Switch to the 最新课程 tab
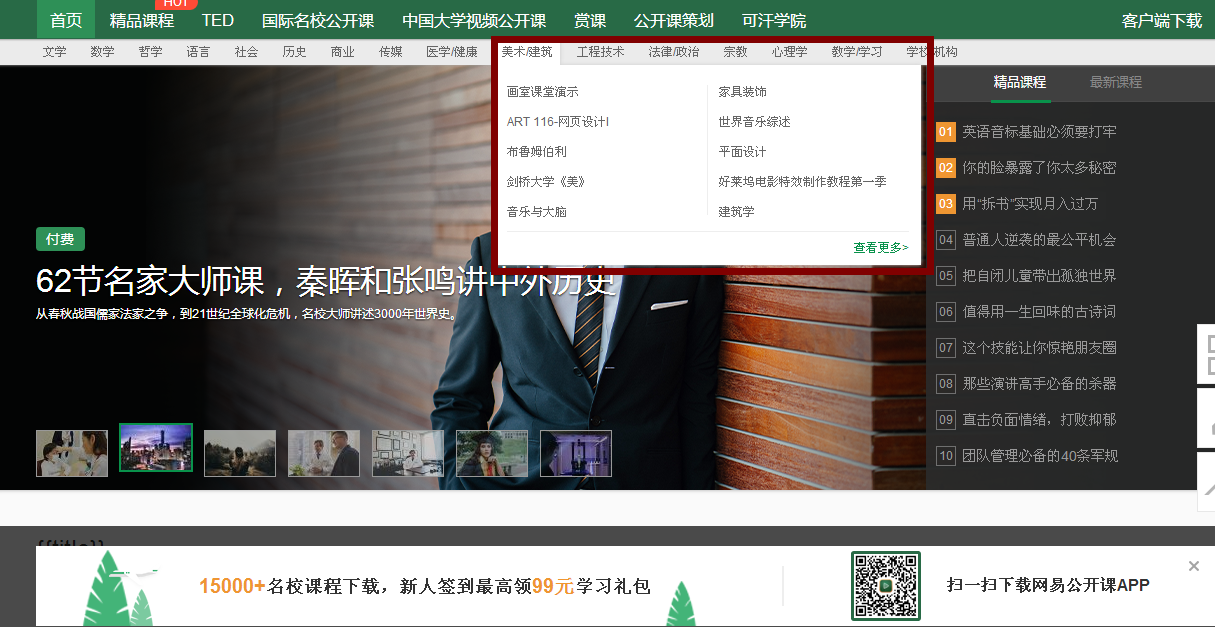 (x=1115, y=82)
